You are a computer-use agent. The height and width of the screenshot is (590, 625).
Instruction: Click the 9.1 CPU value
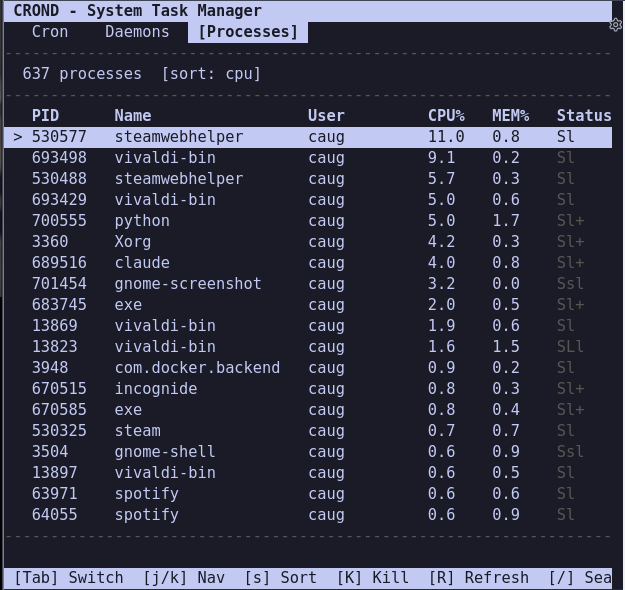(x=441, y=158)
